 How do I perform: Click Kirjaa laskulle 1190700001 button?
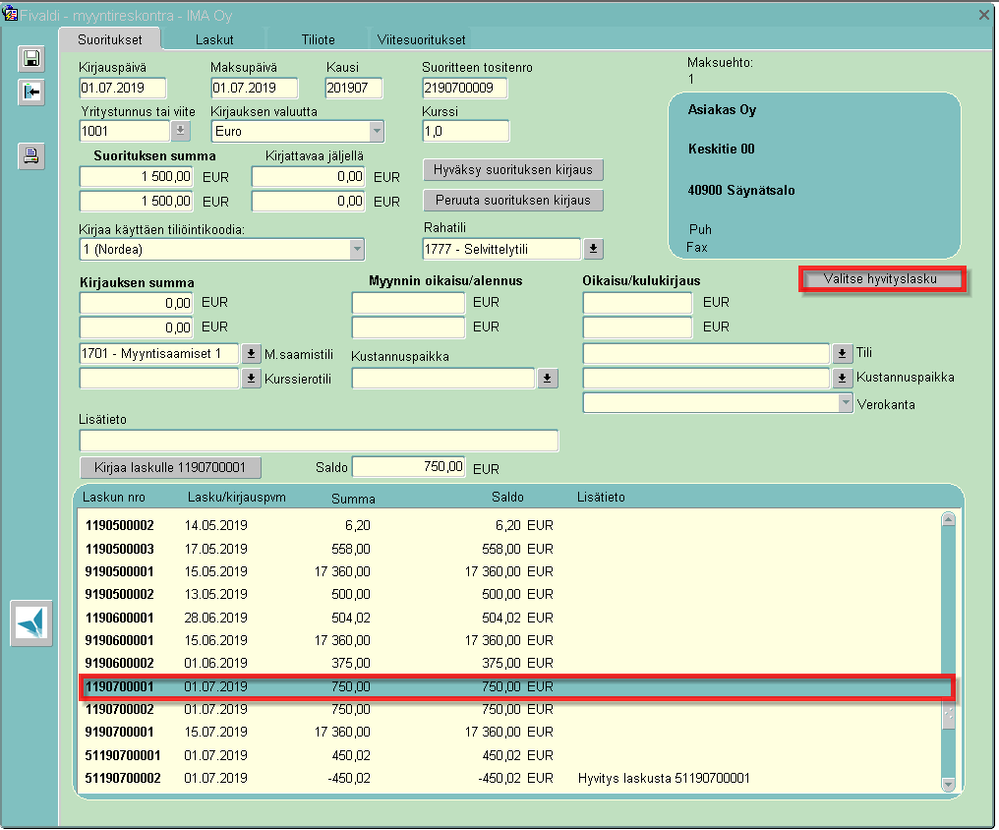(x=170, y=468)
